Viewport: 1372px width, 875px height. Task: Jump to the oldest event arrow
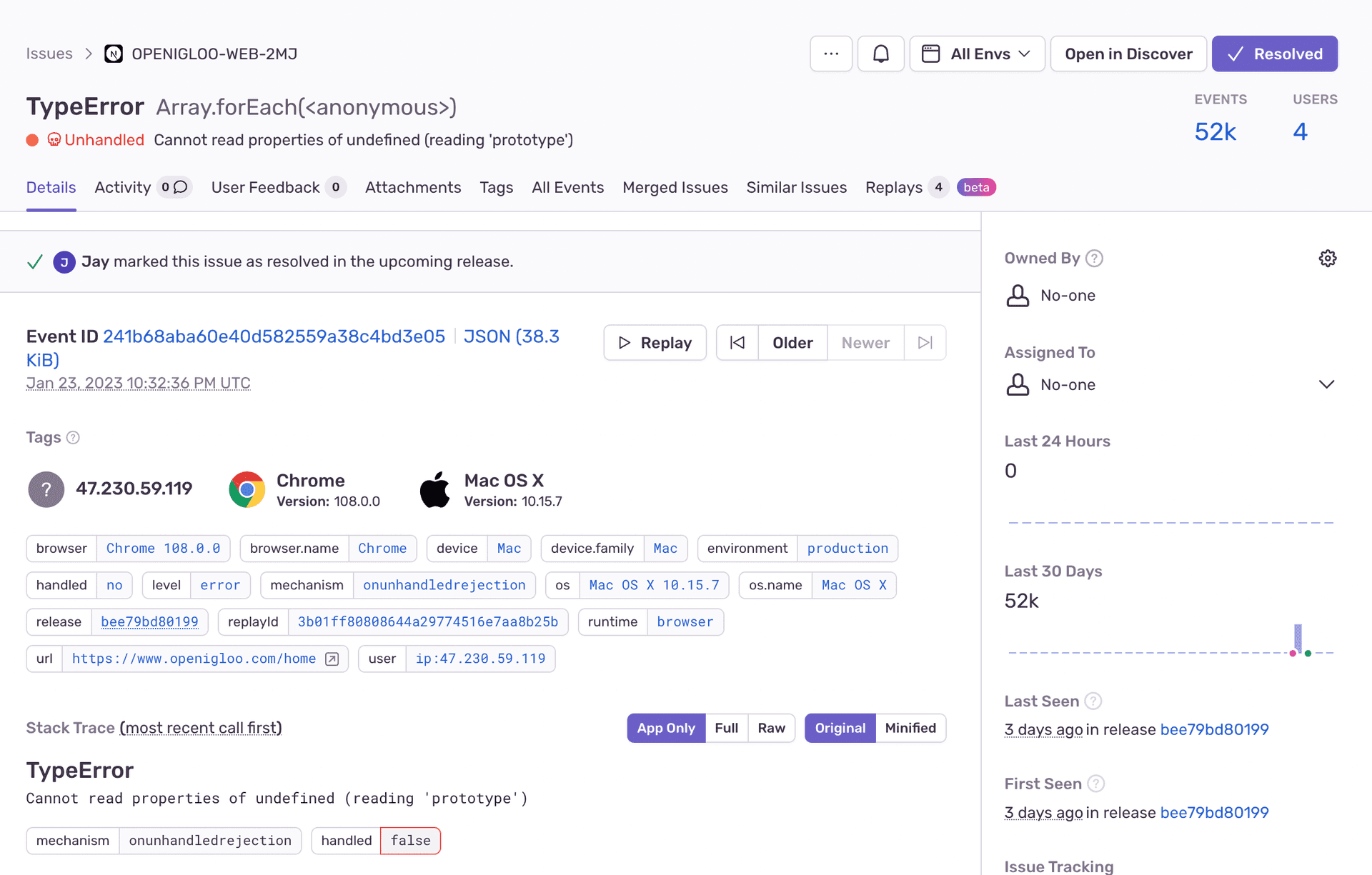(x=737, y=343)
